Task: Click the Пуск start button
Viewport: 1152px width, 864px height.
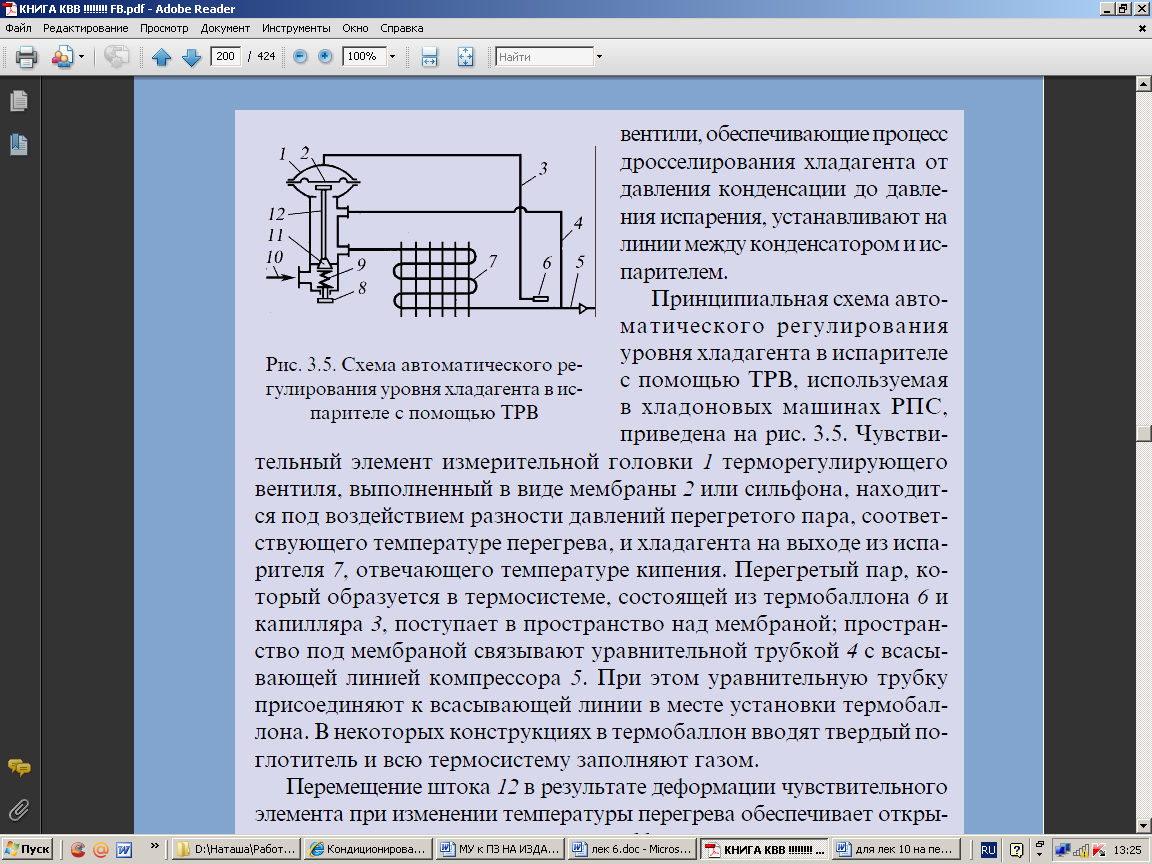Action: [27, 849]
